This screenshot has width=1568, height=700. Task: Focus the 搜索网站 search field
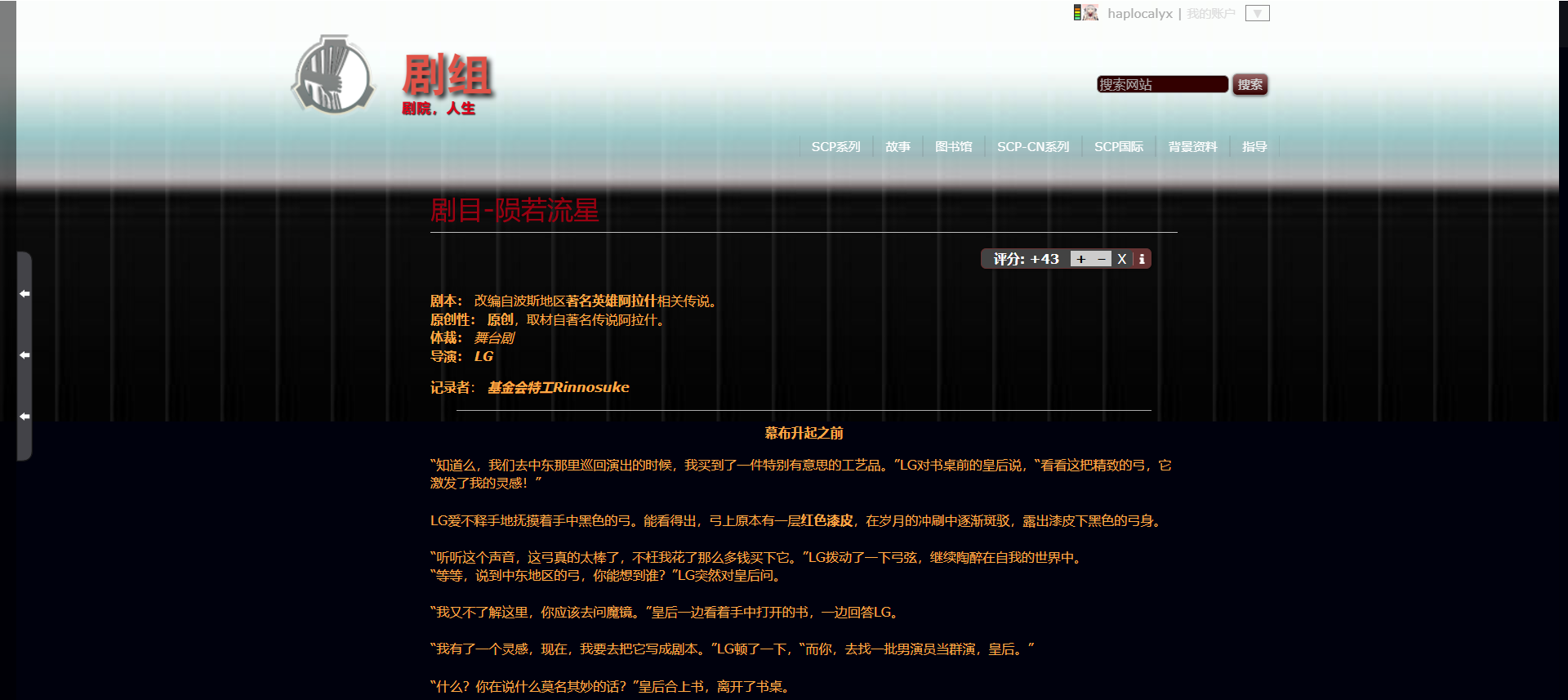click(1162, 84)
